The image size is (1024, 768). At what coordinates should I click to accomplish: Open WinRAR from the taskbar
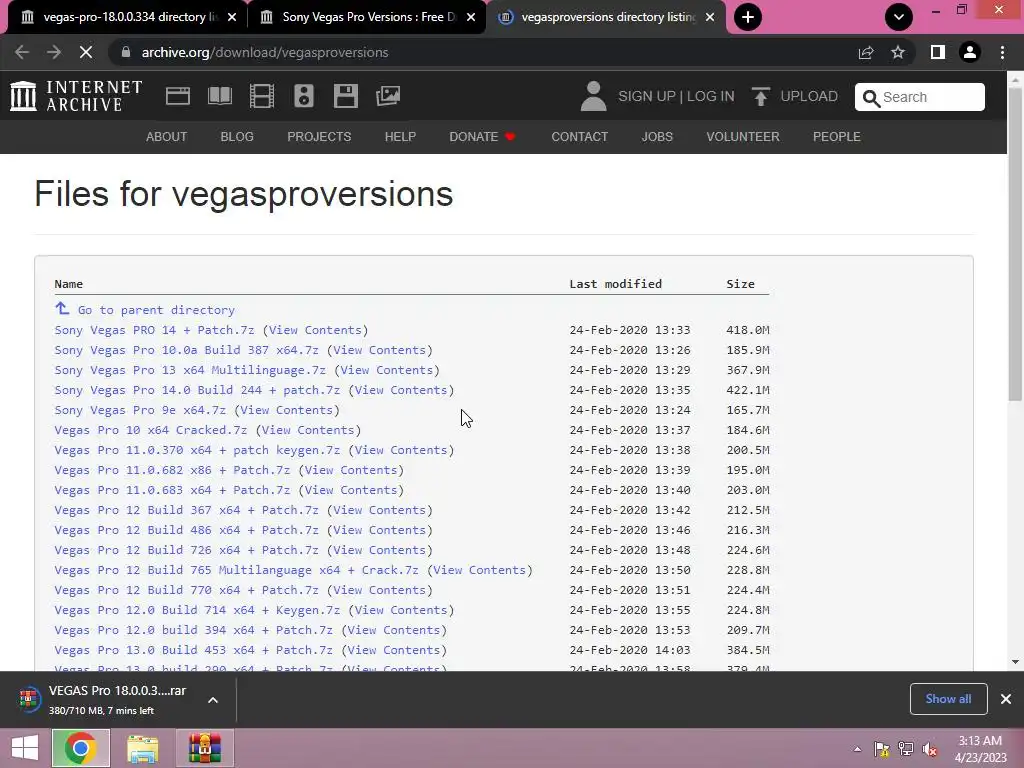(x=204, y=748)
